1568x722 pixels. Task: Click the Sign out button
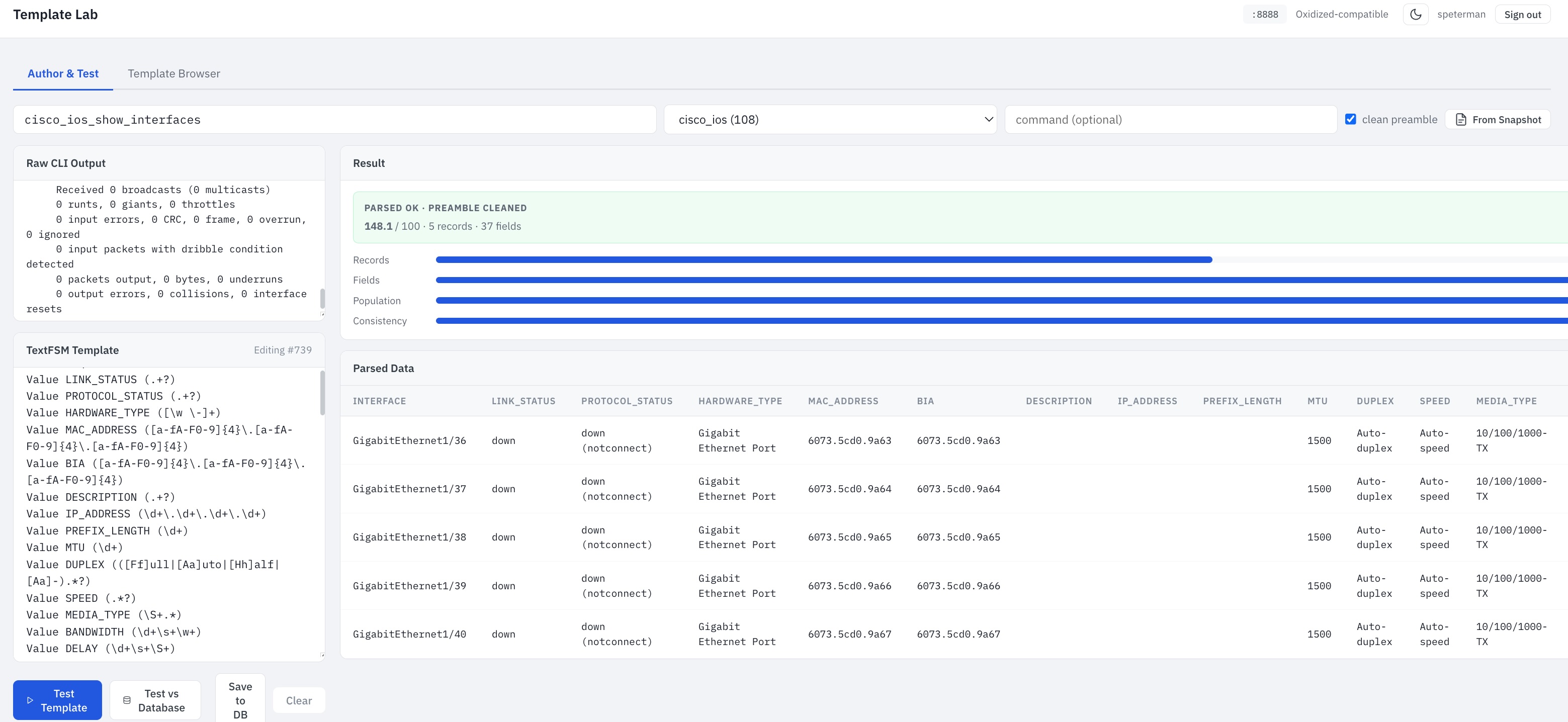tap(1522, 15)
